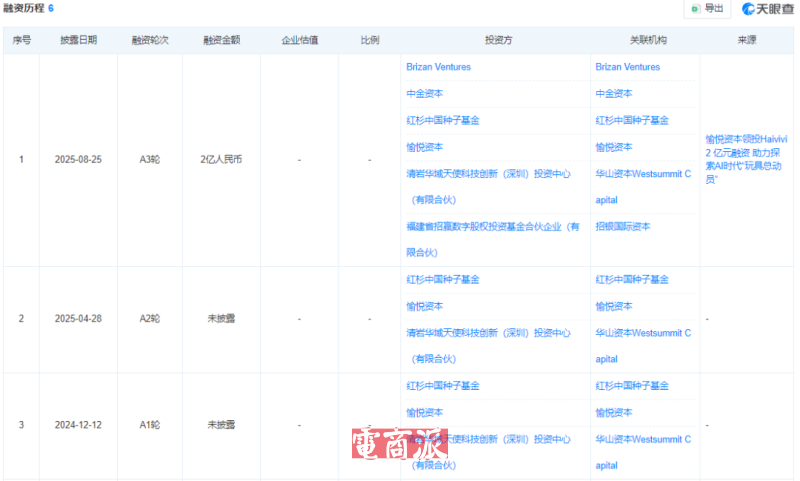
Task: Click 愉悦资本 related institution in the A2轮 row
Action: tap(613, 306)
